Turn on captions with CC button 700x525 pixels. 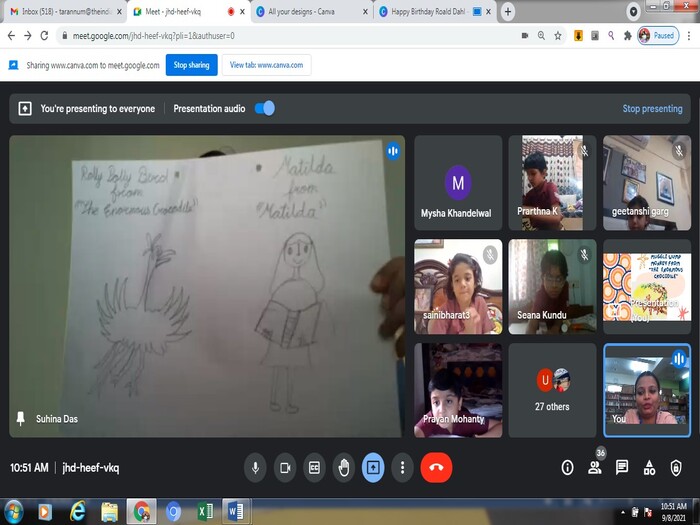pos(314,467)
